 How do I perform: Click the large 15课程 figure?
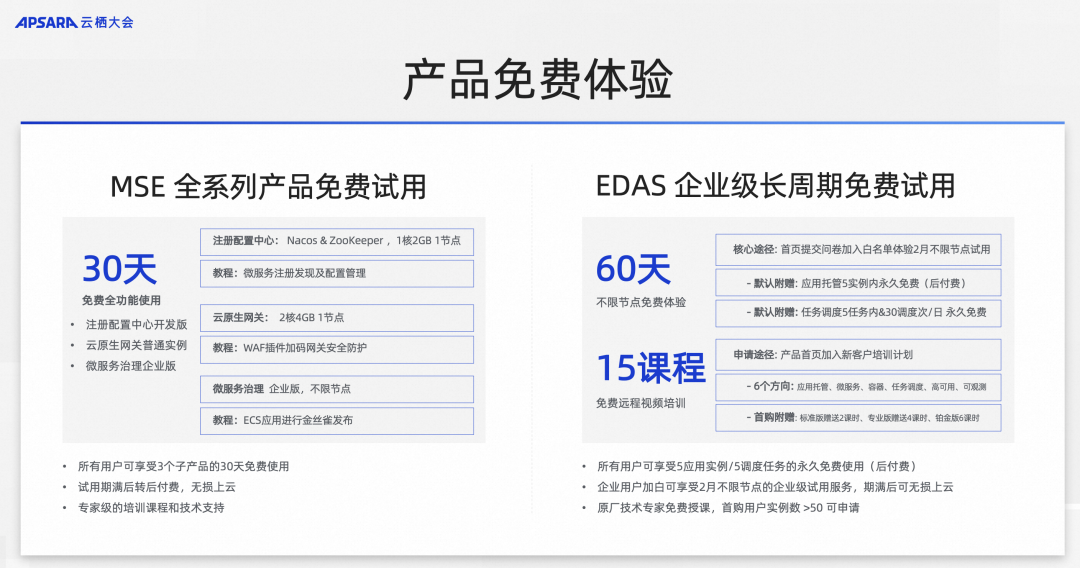tap(651, 368)
